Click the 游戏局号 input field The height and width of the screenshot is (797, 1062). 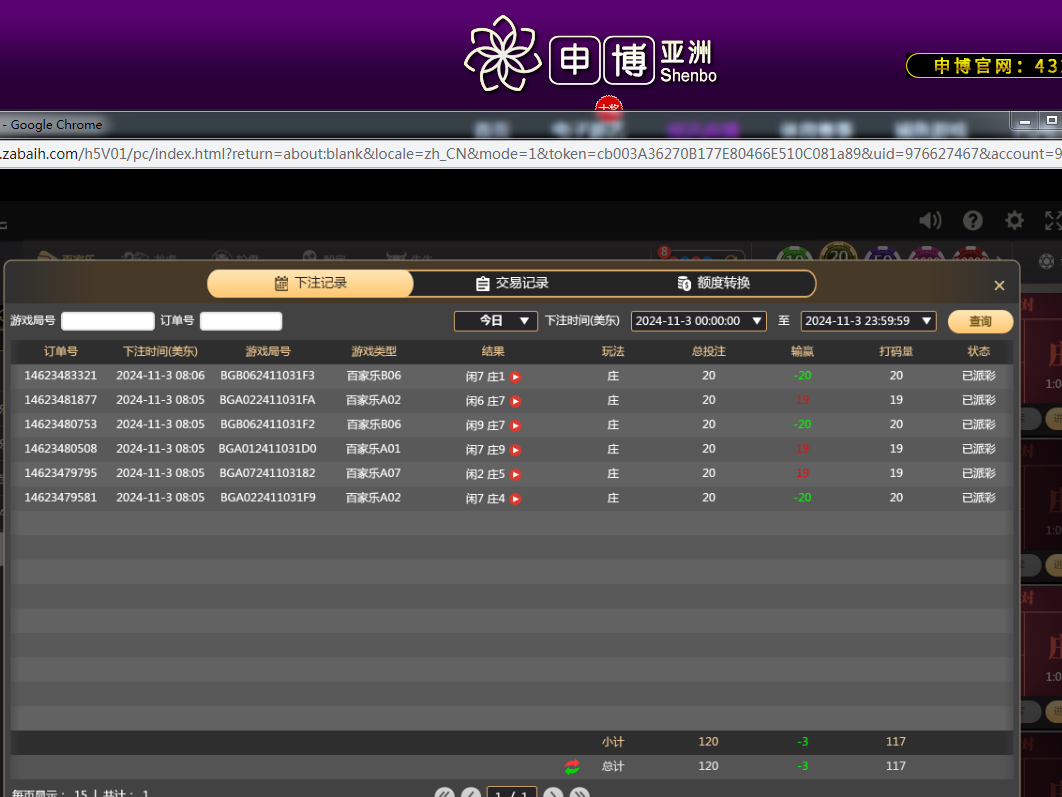pyautogui.click(x=108, y=321)
